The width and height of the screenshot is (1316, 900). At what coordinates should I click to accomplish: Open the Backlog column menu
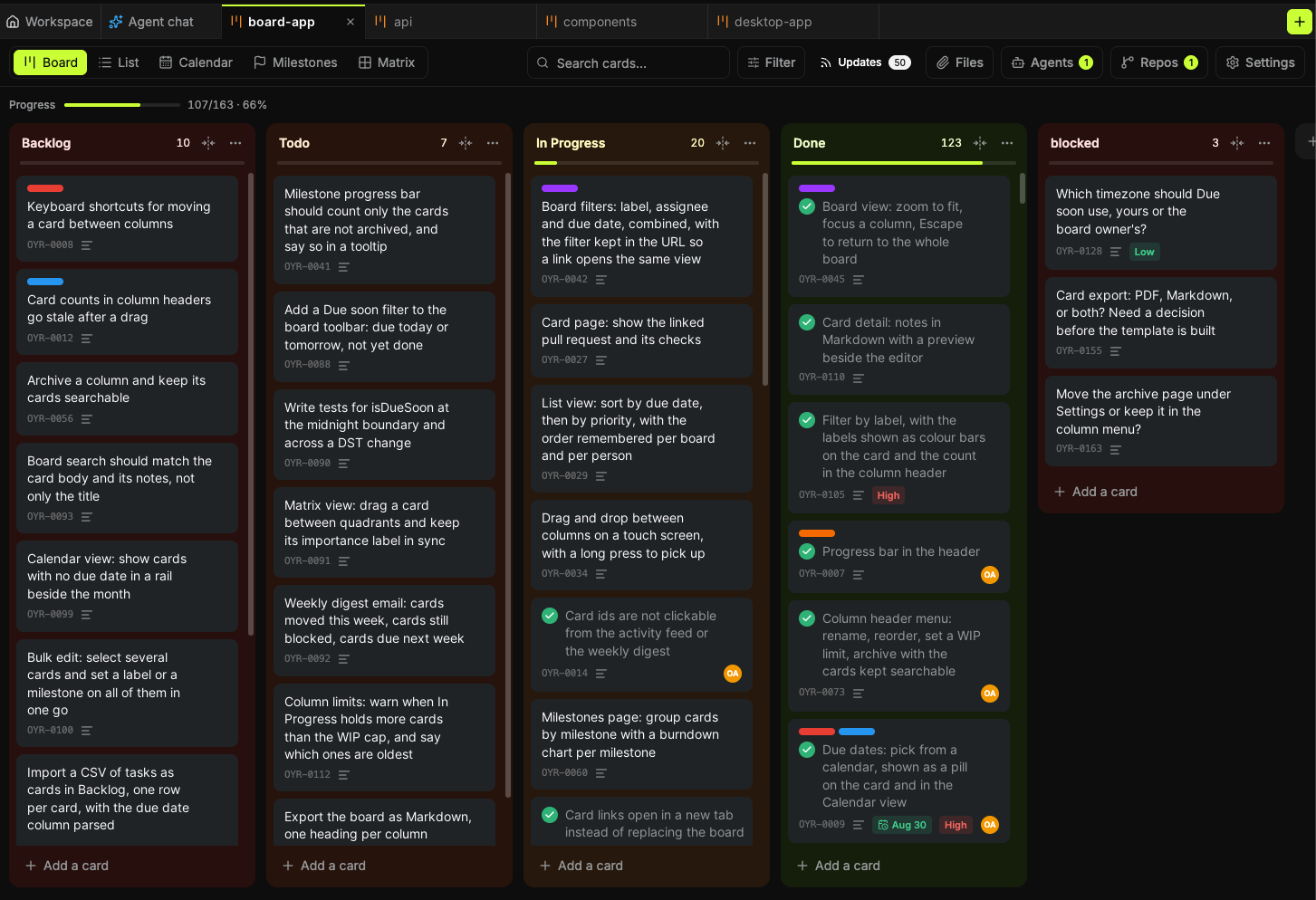tap(235, 143)
